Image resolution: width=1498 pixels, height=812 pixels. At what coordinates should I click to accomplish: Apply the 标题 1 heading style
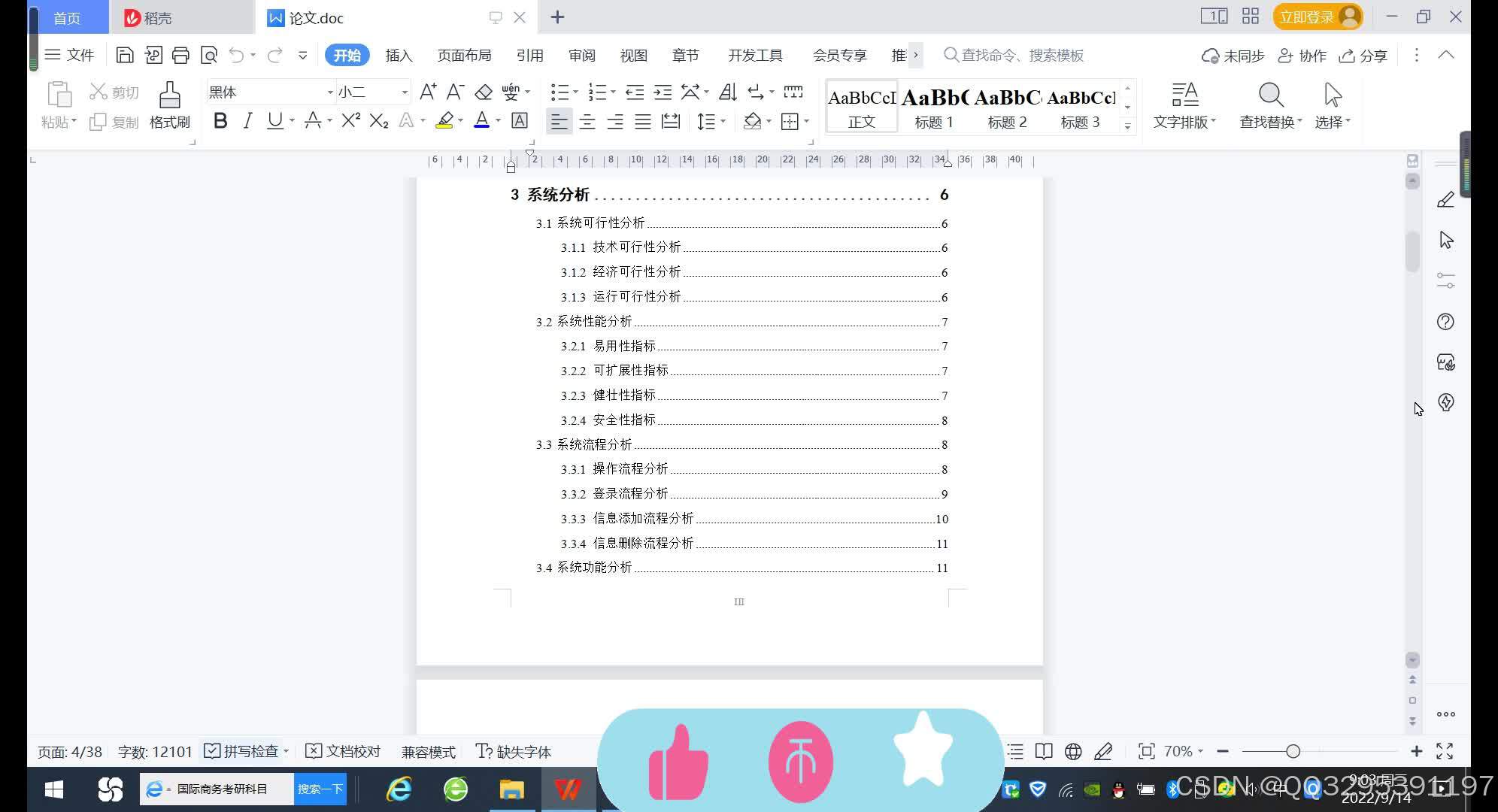934,106
